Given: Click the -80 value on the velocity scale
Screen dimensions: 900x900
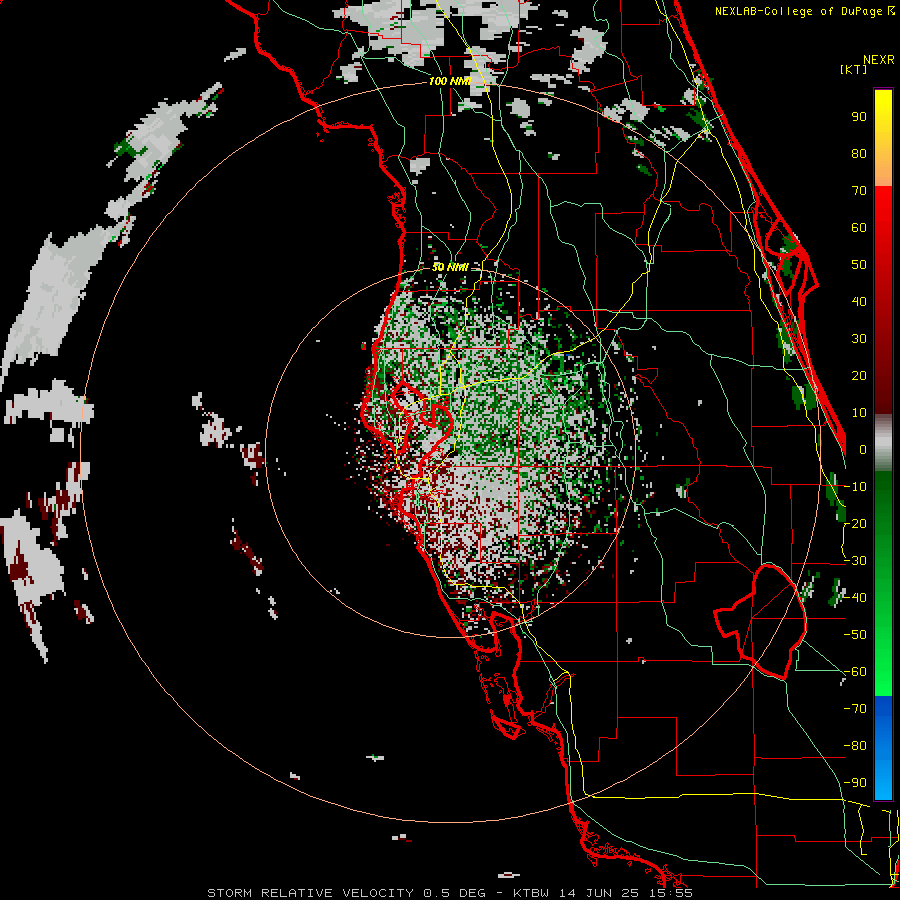Looking at the screenshot, I should coord(855,746).
